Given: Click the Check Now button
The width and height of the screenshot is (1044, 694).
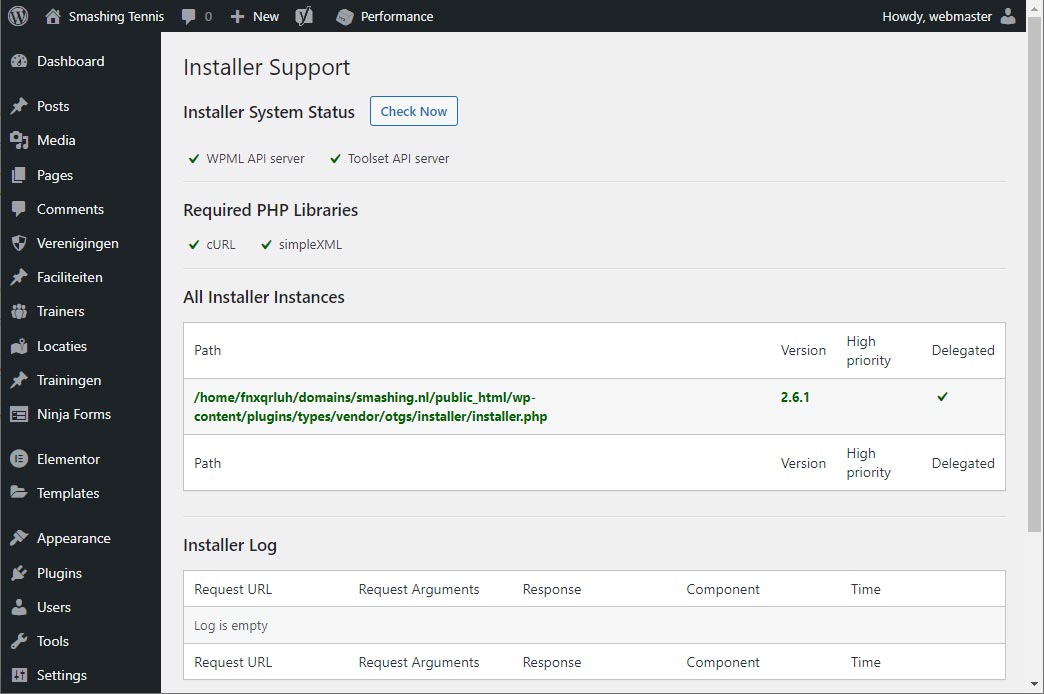Looking at the screenshot, I should pyautogui.click(x=413, y=111).
